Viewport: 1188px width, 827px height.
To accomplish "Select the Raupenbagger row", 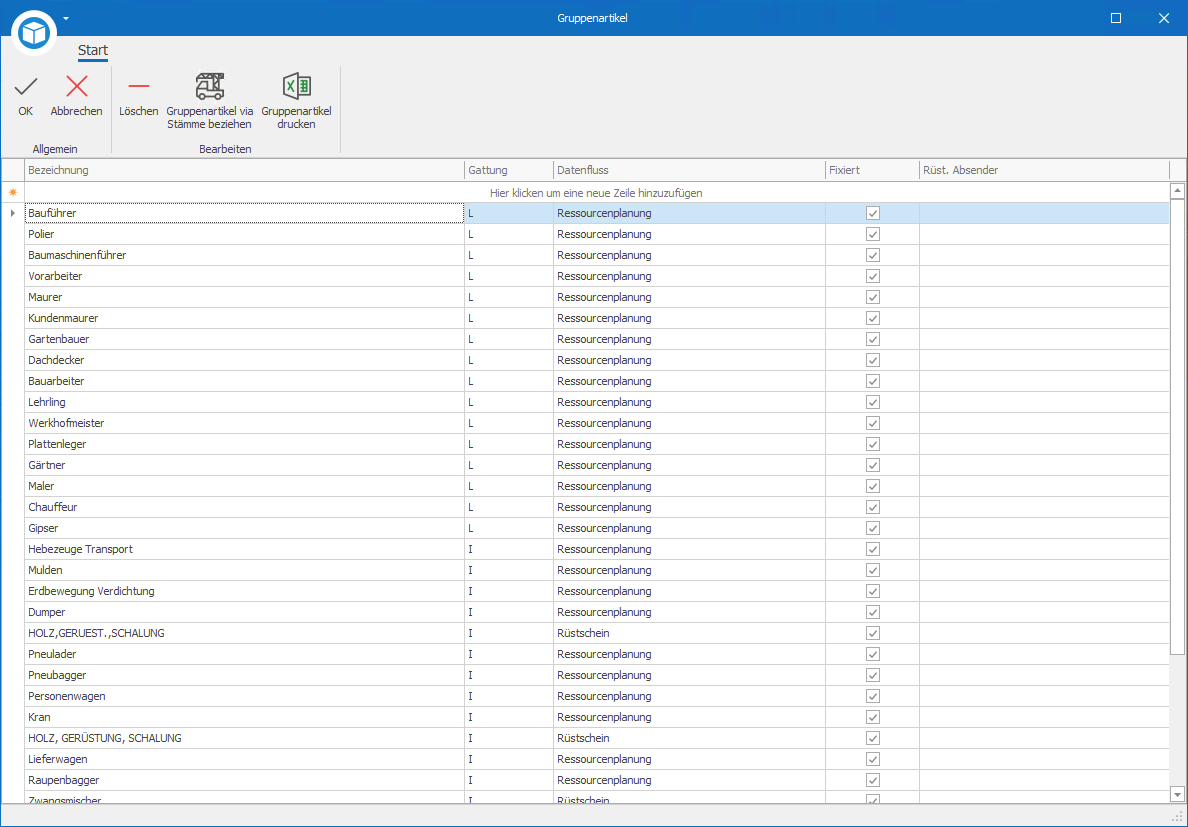I will coord(597,780).
